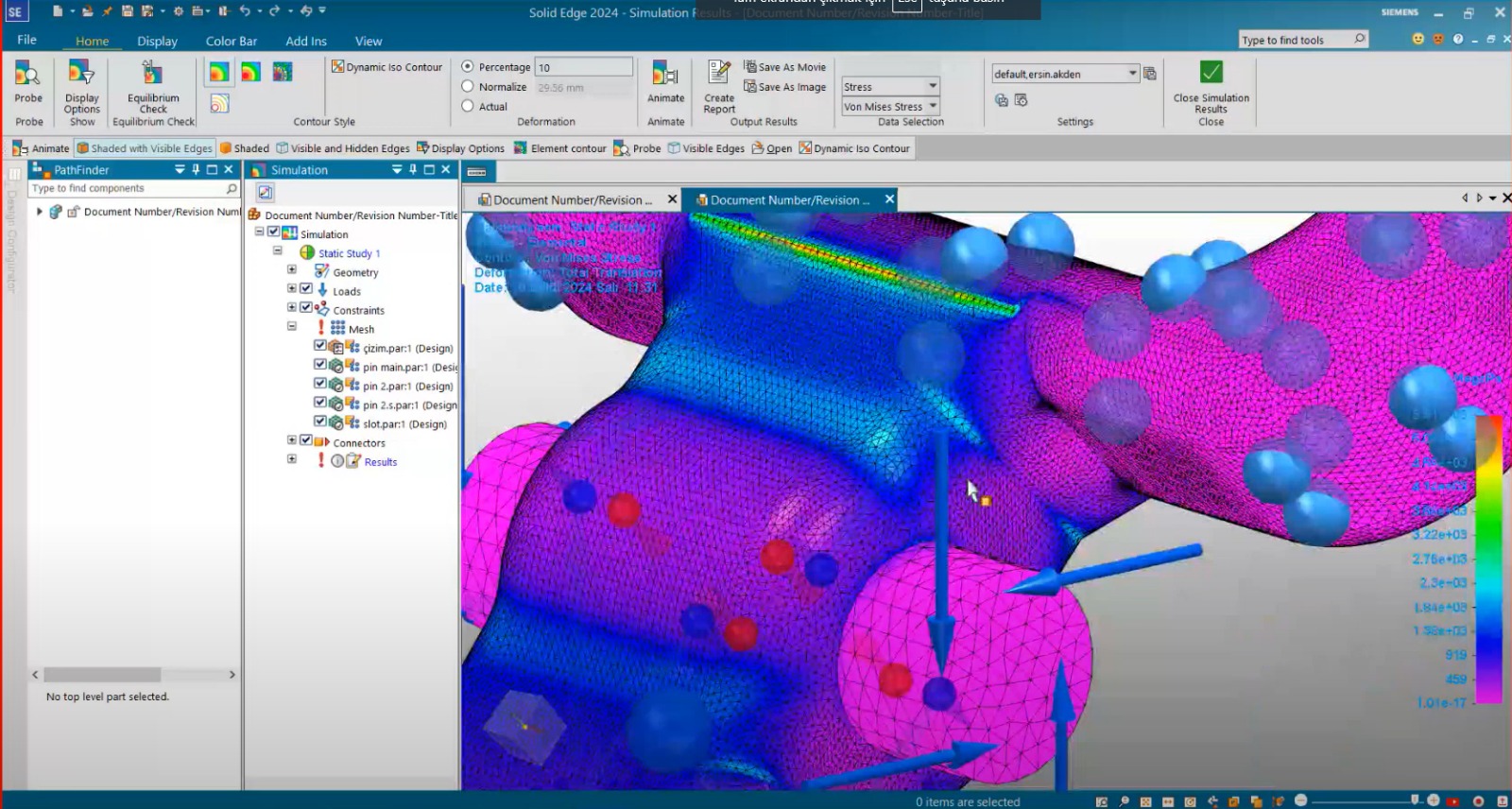Expand Document Number node in PathFinder tree

click(x=39, y=212)
